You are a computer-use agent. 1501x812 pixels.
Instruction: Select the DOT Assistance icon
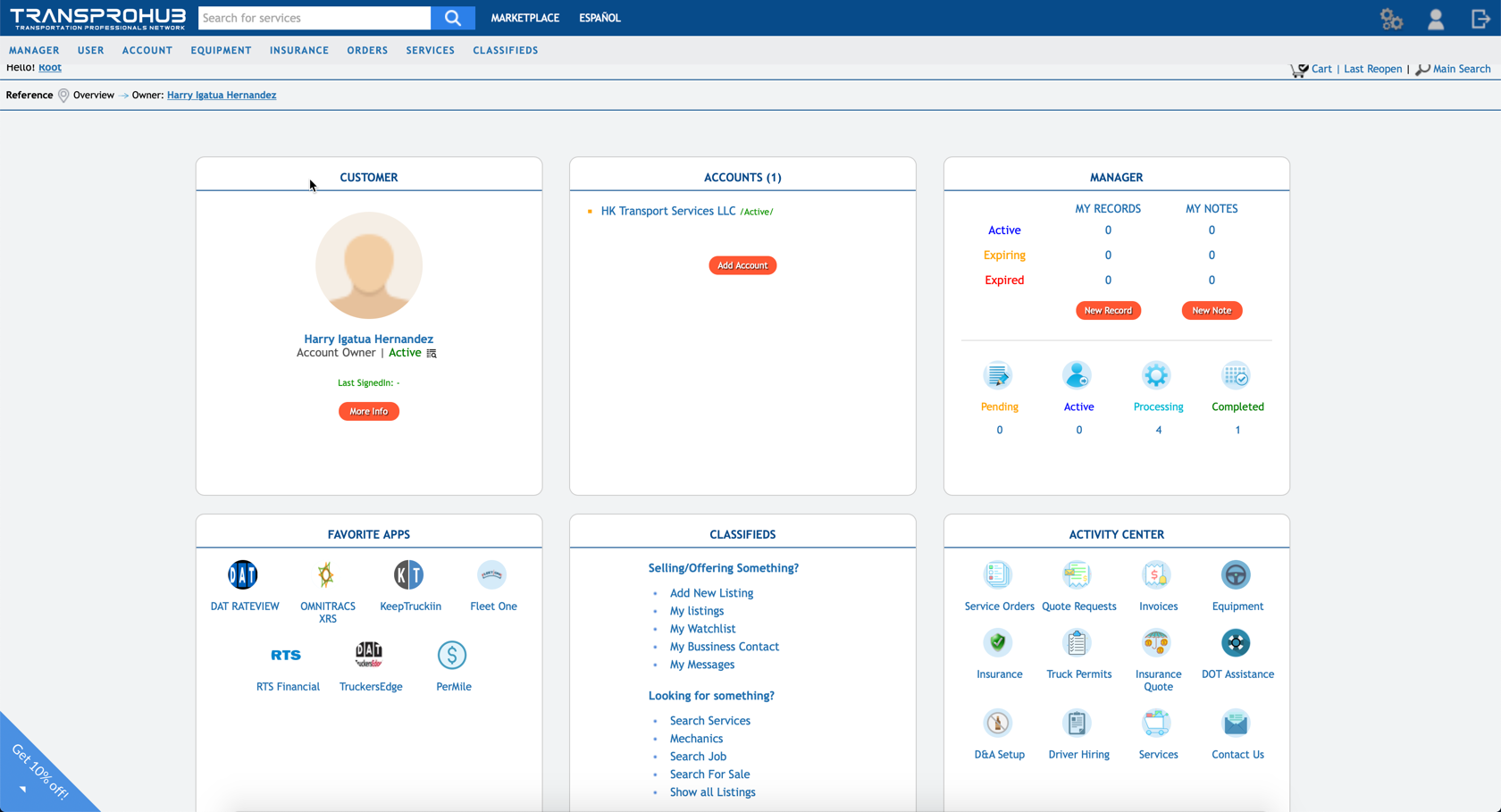click(1236, 643)
